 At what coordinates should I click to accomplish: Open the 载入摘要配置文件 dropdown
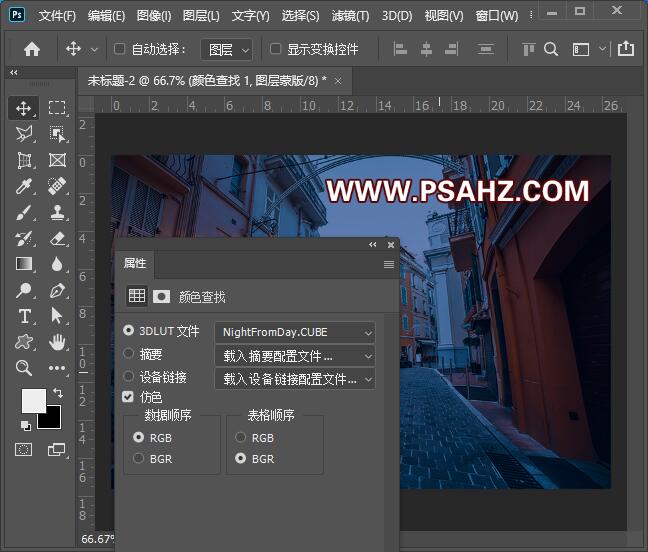click(x=295, y=356)
